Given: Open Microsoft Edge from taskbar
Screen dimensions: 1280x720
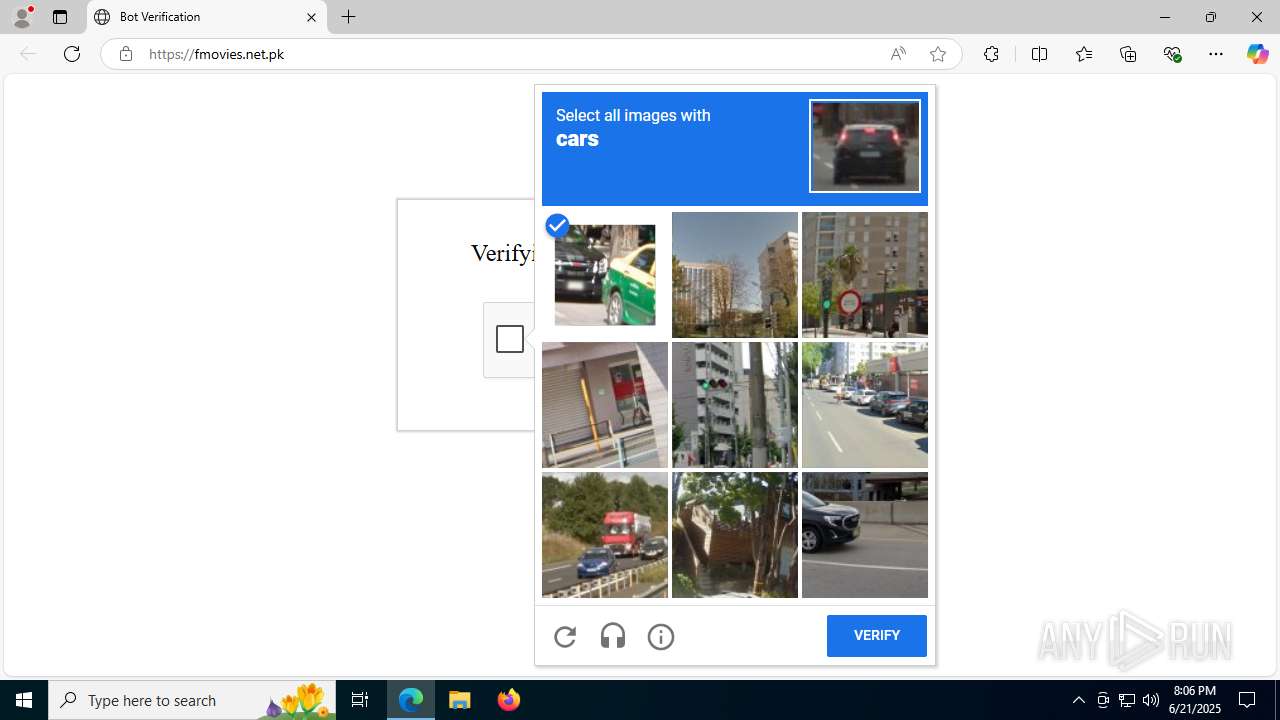Looking at the screenshot, I should point(411,700).
